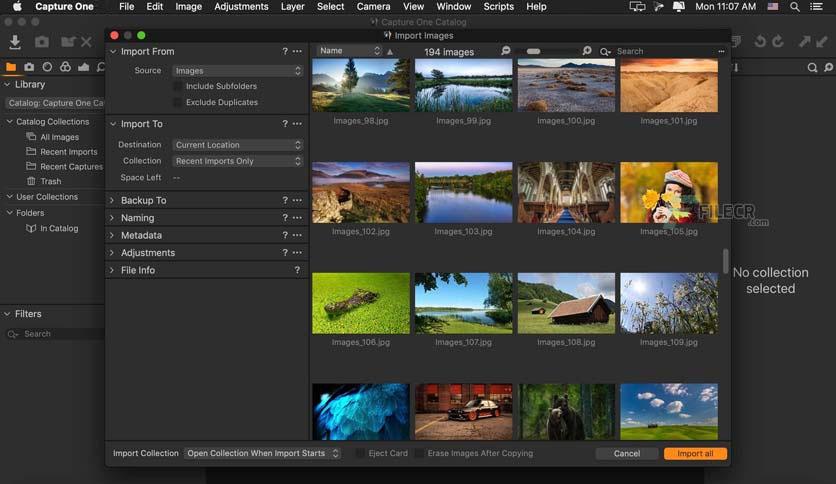Screen dimensions: 836x484
Task: Click the Import all button
Action: pyautogui.click(x=695, y=454)
